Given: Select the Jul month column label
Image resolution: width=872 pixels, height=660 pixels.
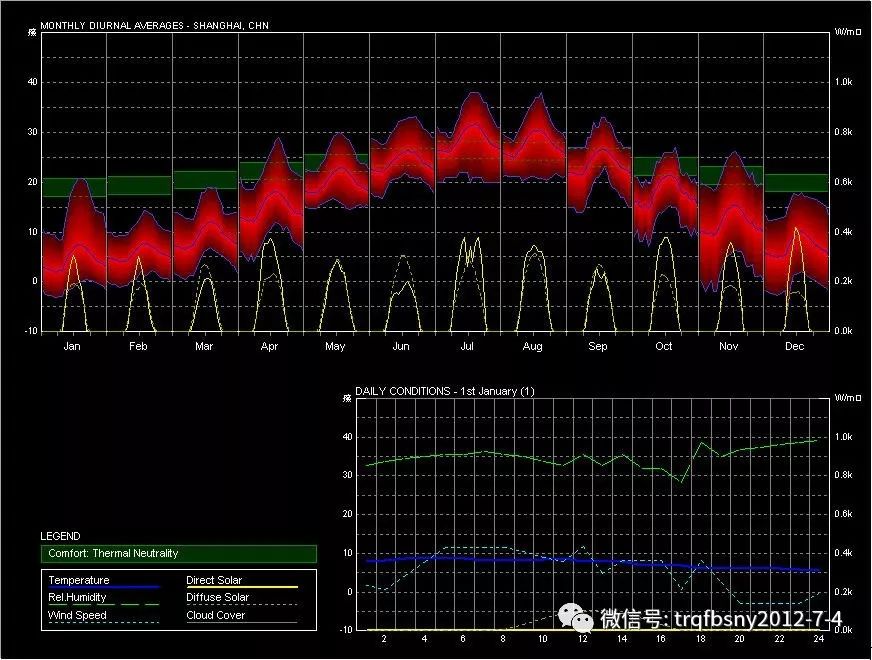Looking at the screenshot, I should (466, 347).
